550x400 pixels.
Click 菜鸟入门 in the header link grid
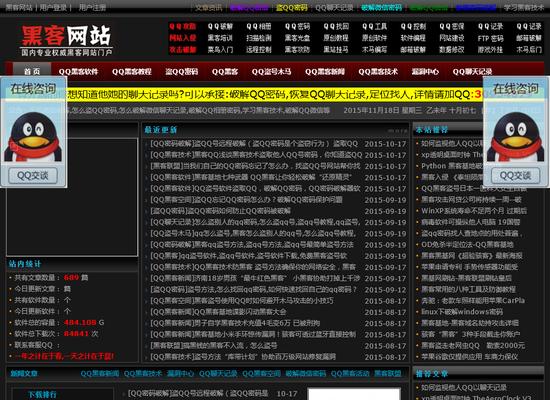tap(220, 49)
